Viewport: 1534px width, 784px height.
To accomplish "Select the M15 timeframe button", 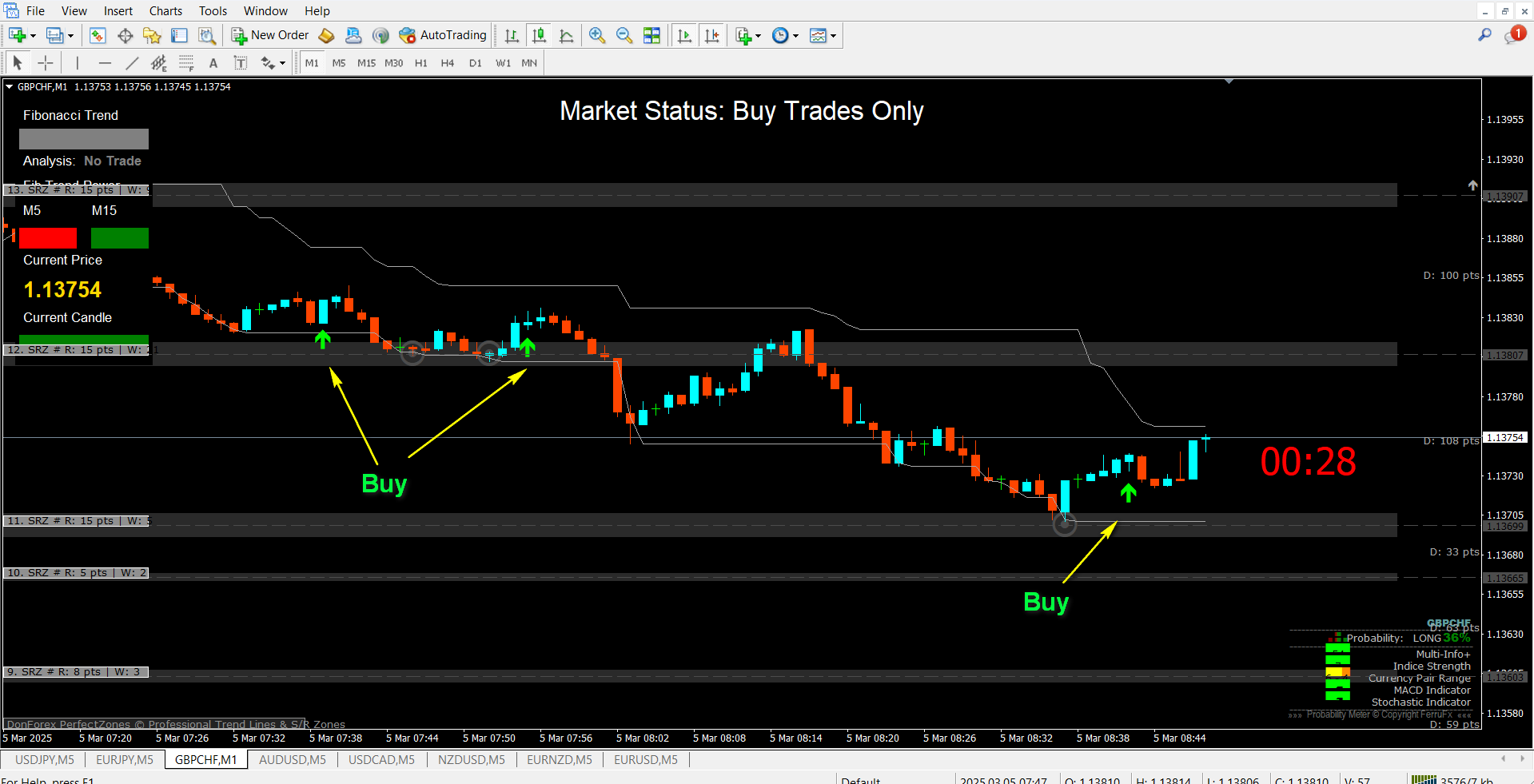I will coord(366,62).
